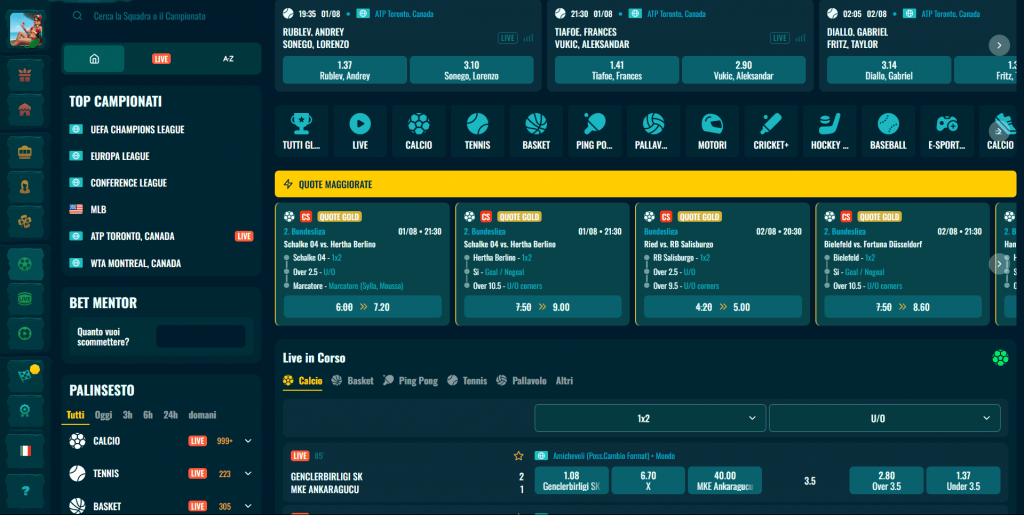
Task: Switch to the home tab
Action: coord(94,59)
